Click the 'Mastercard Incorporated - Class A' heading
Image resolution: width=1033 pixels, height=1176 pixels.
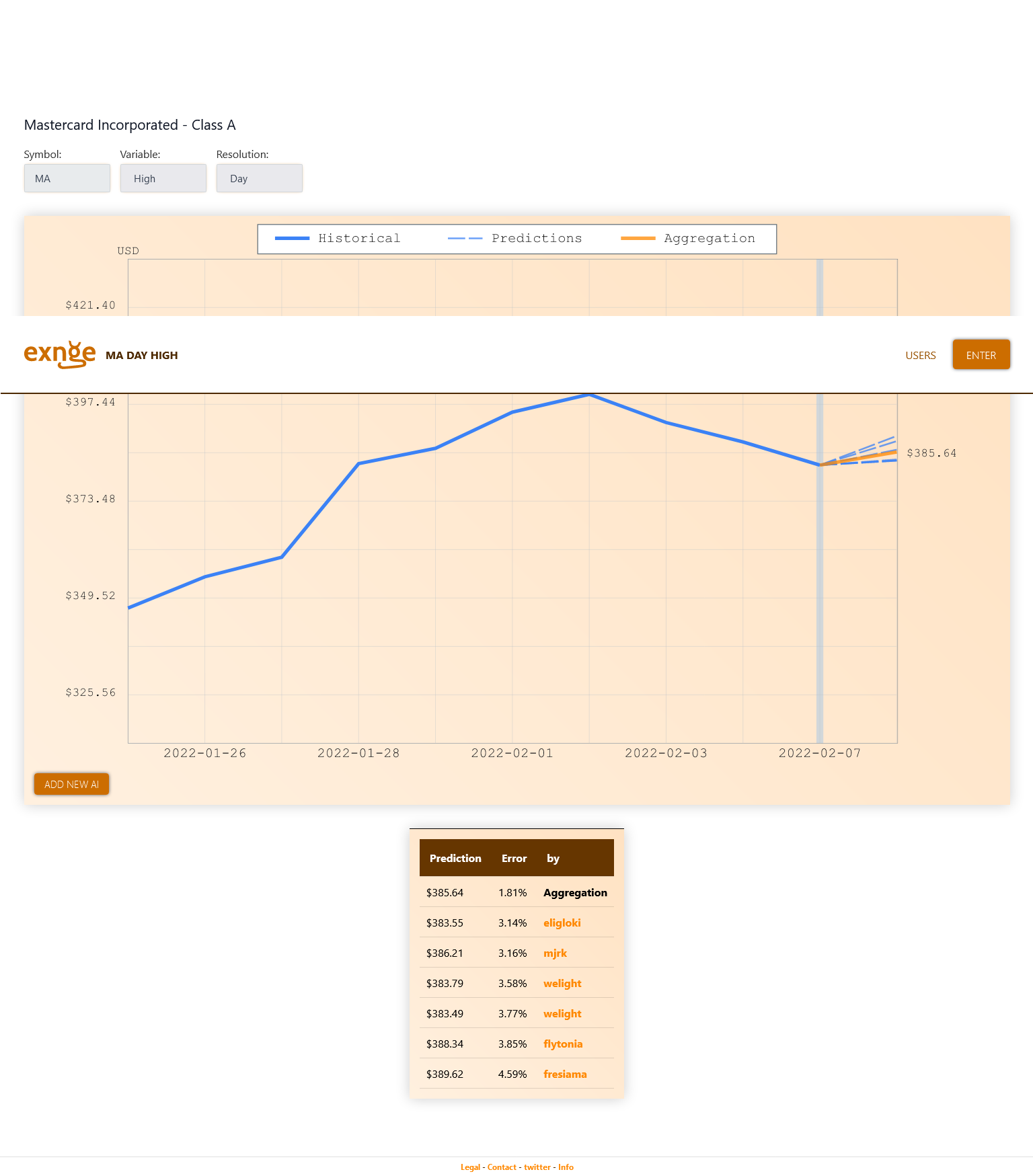130,125
